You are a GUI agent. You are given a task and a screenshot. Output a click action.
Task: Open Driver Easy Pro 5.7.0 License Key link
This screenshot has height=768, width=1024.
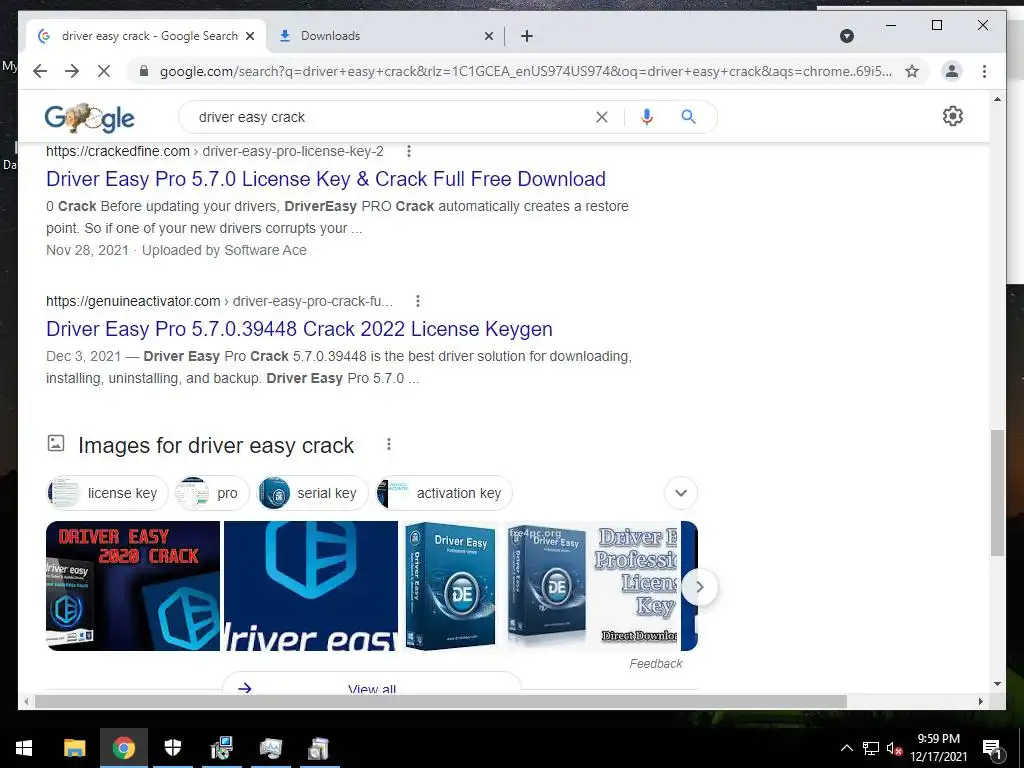coord(326,179)
